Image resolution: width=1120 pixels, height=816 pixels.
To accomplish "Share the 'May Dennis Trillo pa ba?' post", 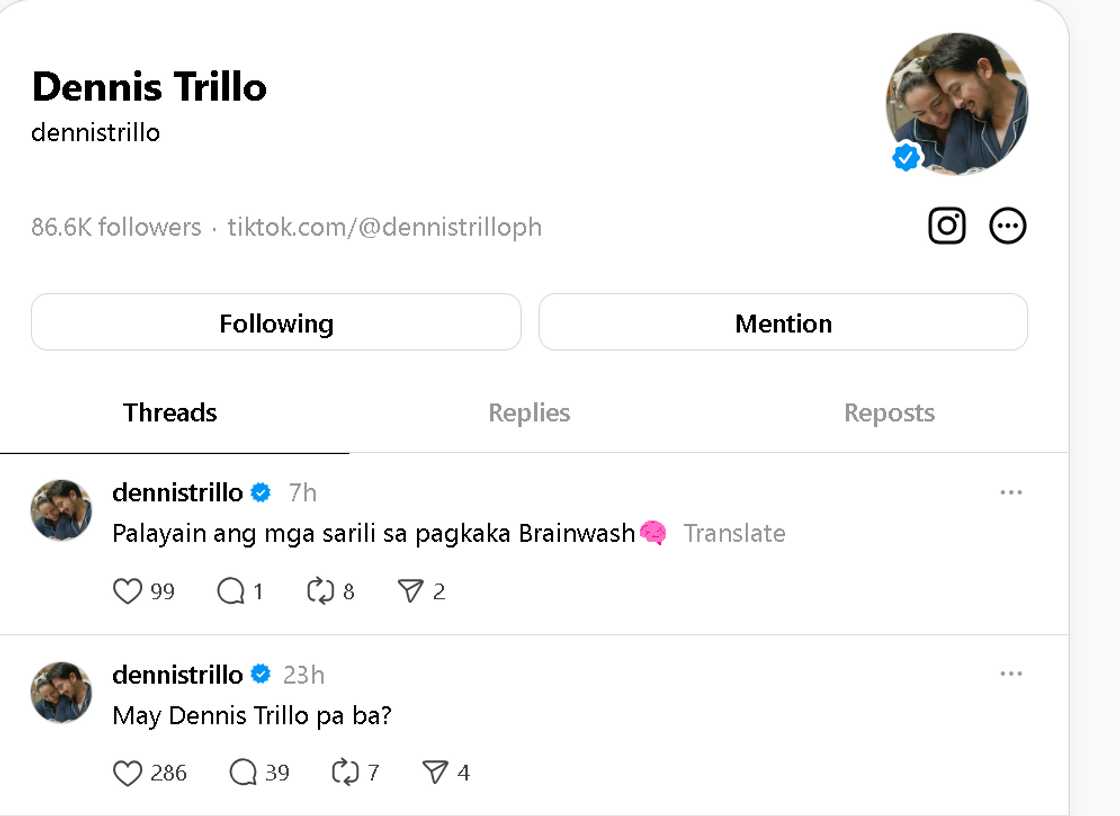I will [x=434, y=773].
